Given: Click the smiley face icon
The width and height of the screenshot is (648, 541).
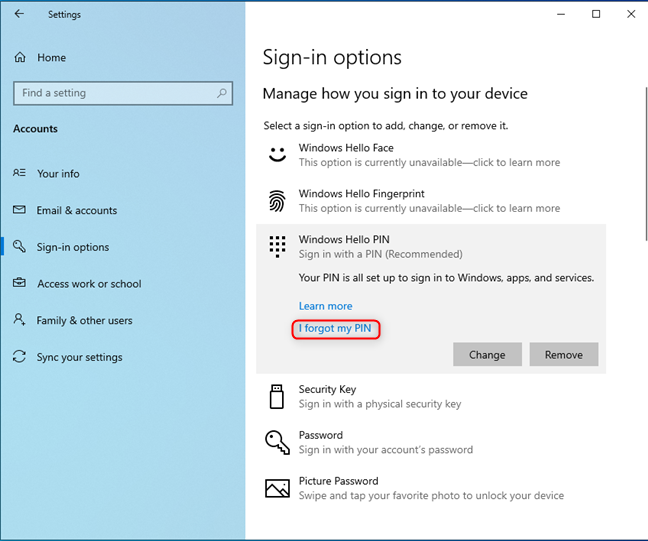Looking at the screenshot, I should pos(277,155).
